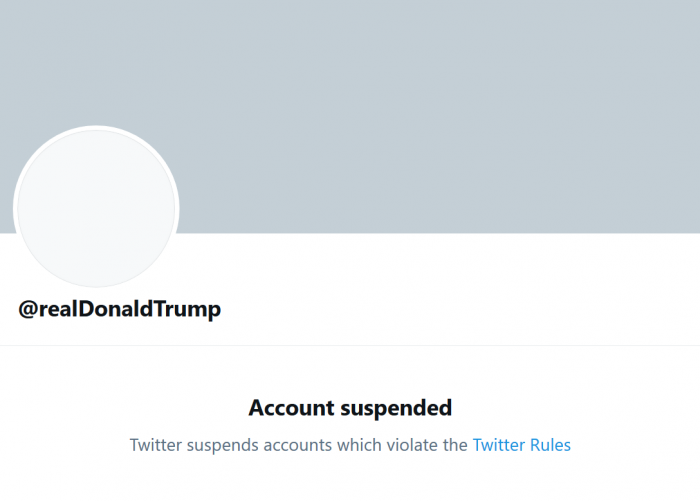700x501 pixels.
Task: Click the blank profile avatar circle
Action: coord(96,207)
